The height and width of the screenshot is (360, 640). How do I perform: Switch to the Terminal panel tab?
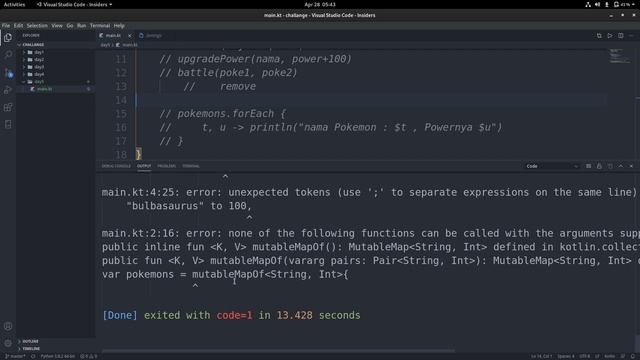191,166
